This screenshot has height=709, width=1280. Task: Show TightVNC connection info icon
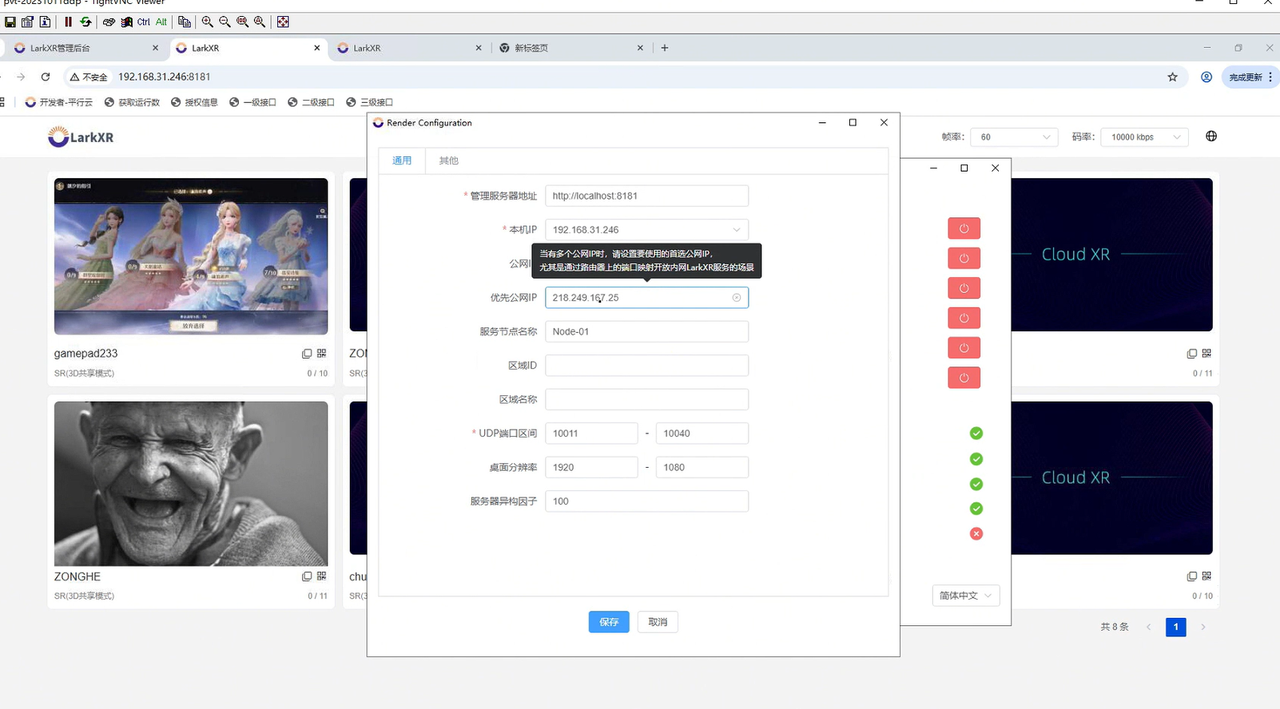tap(44, 21)
